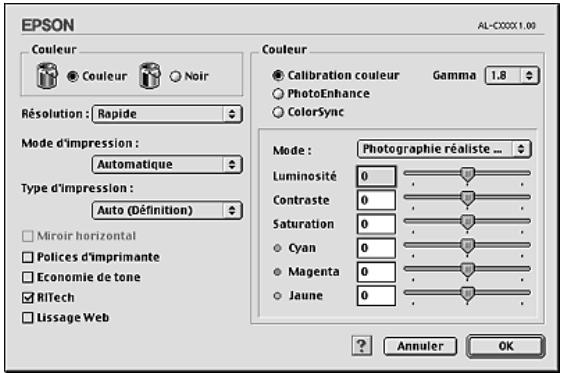This screenshot has width=562, height=373.
Task: Enable Lissage Web checkbox
Action: pyautogui.click(x=28, y=318)
